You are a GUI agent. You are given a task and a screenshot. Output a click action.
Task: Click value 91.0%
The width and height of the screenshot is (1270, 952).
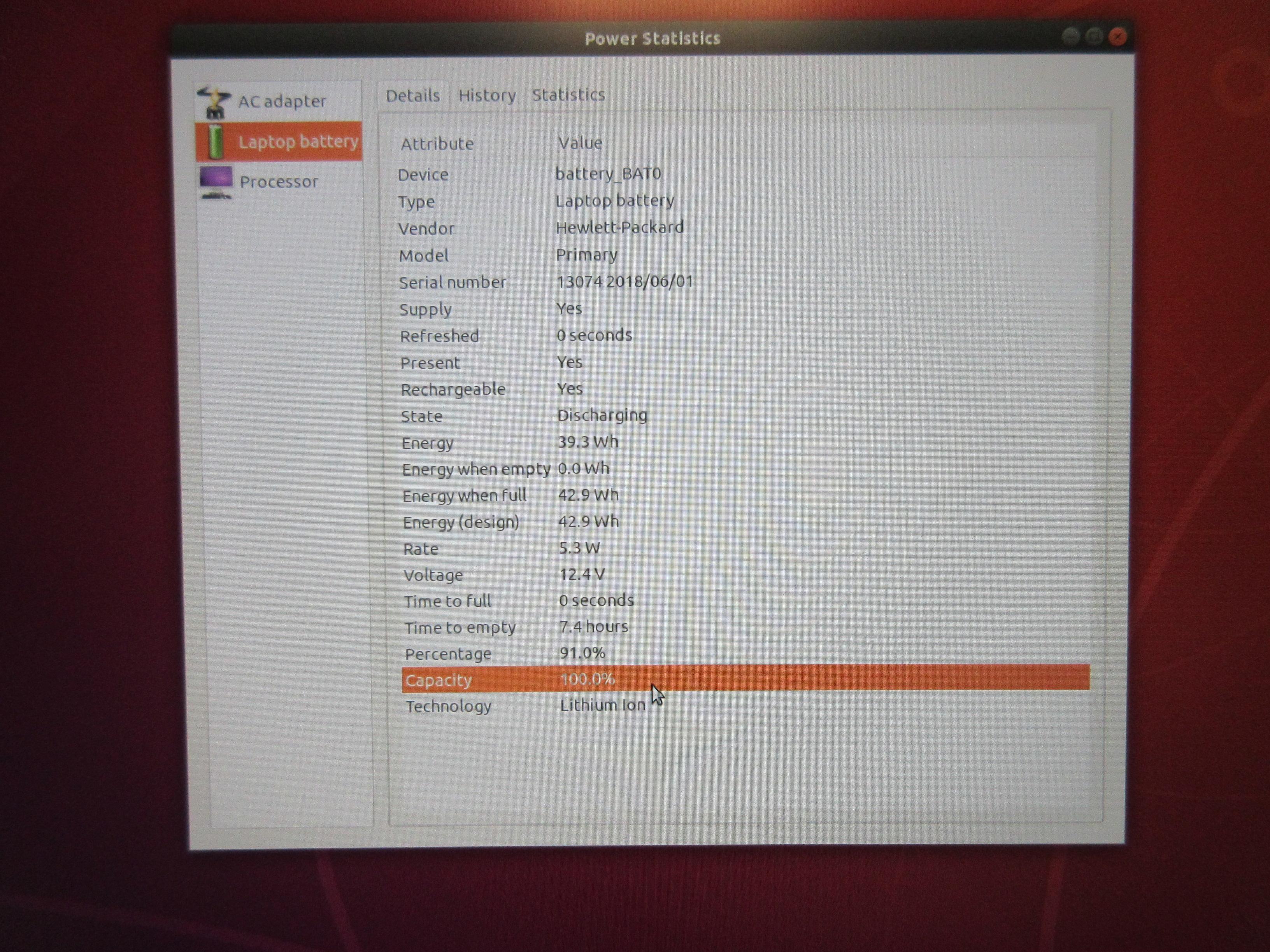coord(582,653)
